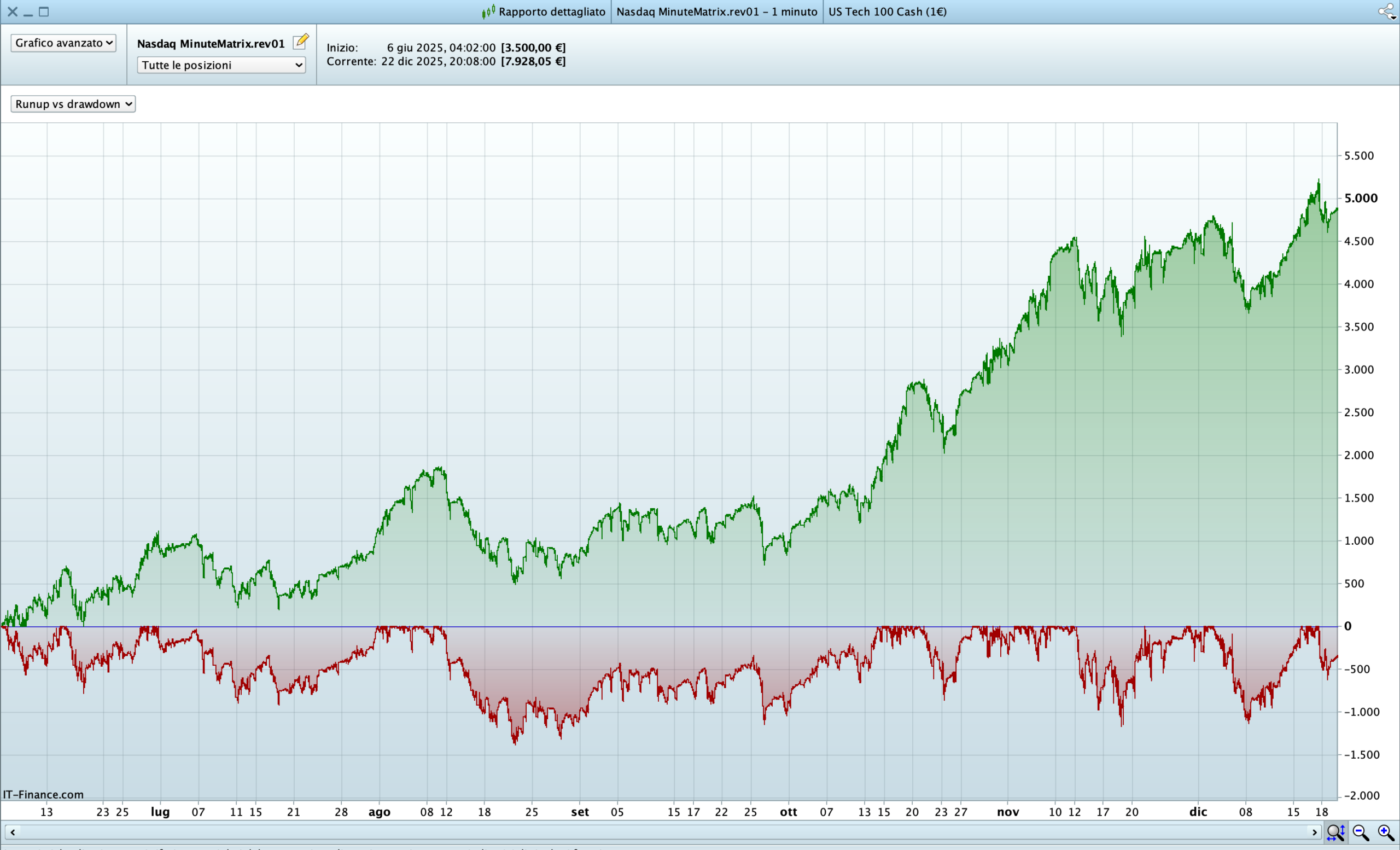
Task: Click the horizontal scrollbar track
Action: click(x=659, y=832)
